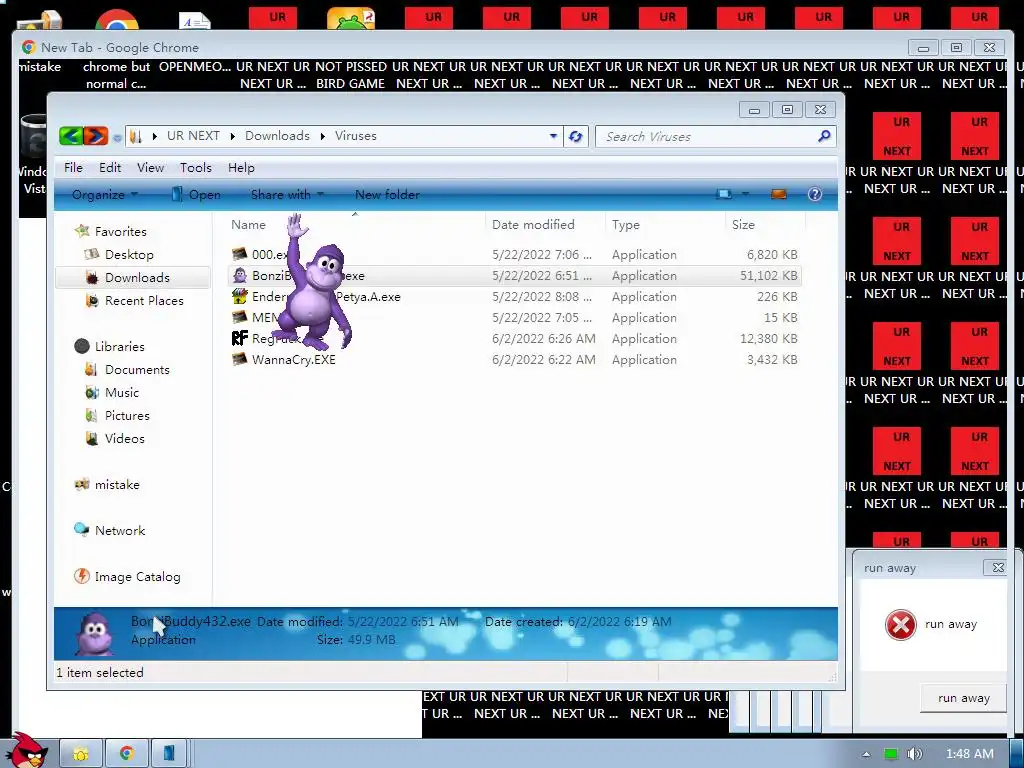Click the Change your view icon
The image size is (1024, 768).
724,194
